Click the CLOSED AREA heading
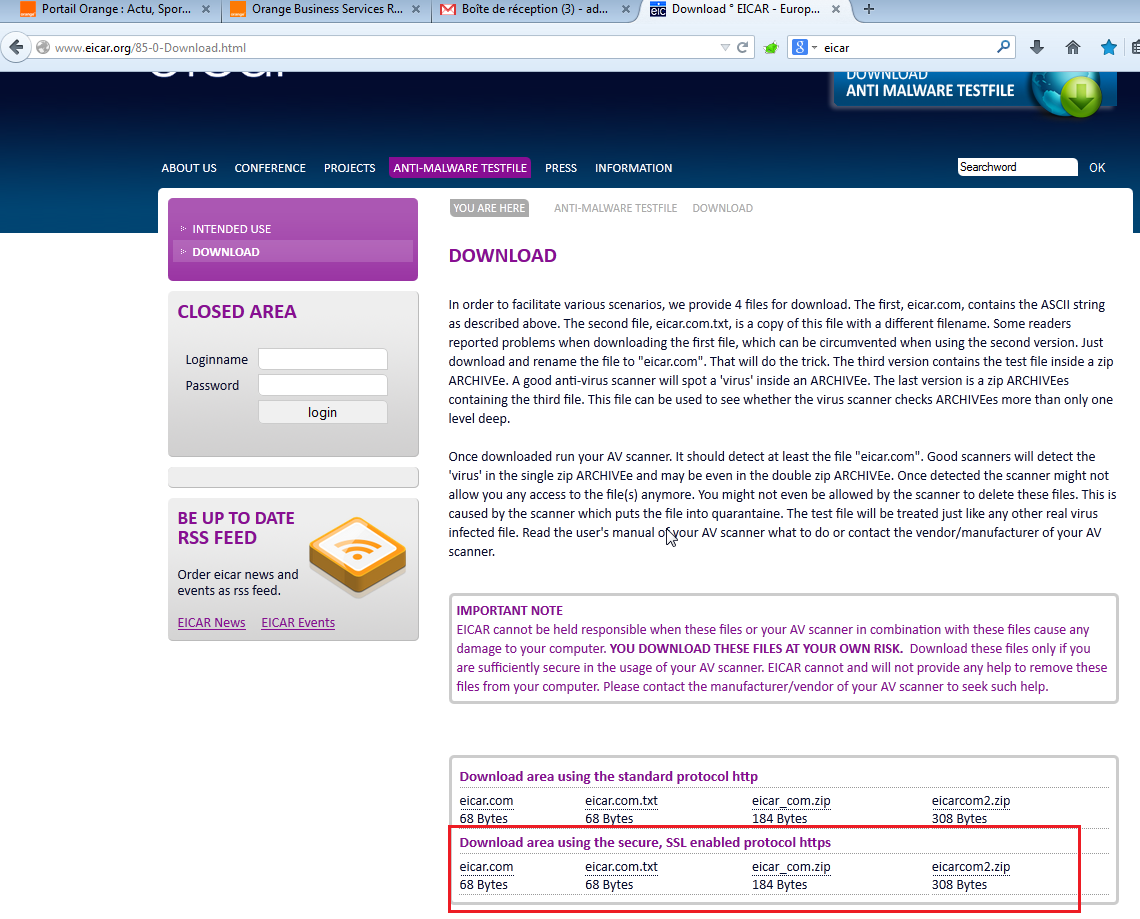Viewport: 1140px width, 919px height. 237,312
